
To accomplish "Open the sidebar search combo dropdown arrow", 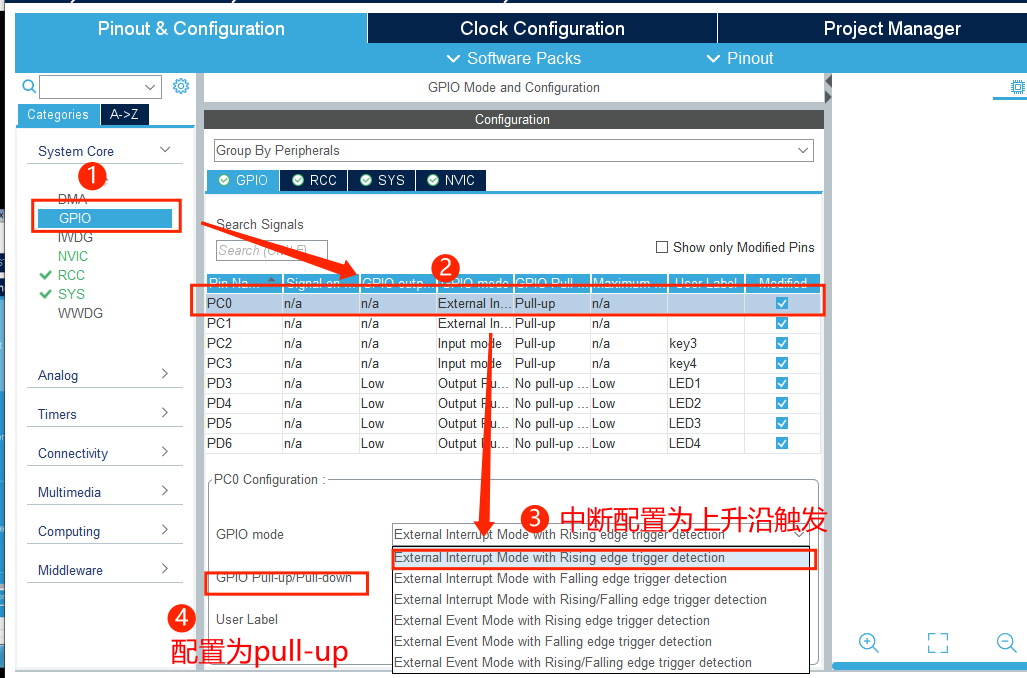I will [150, 86].
